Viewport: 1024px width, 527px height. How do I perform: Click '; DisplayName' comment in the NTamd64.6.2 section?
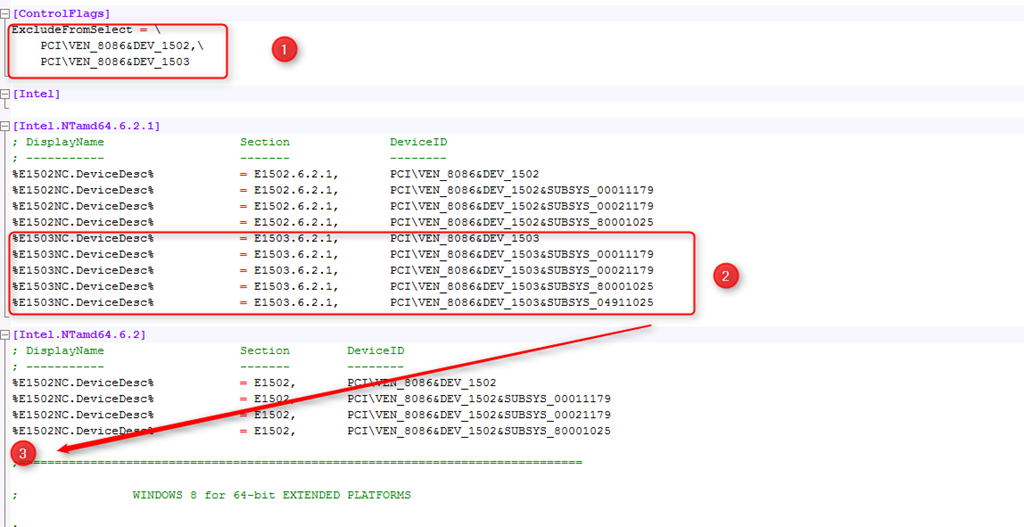(x=58, y=351)
